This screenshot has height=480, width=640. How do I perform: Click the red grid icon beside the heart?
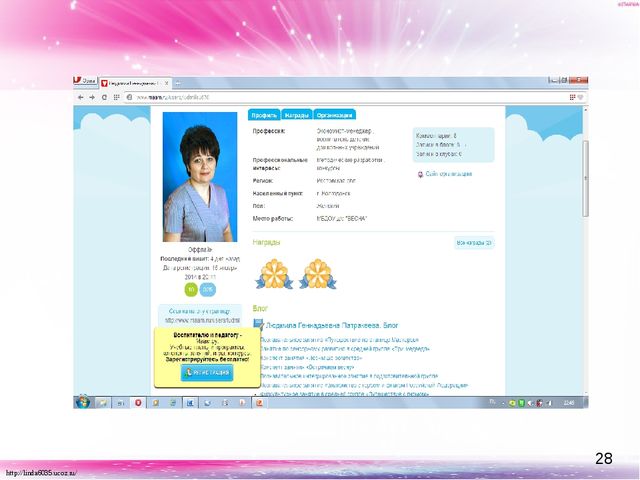click(572, 97)
